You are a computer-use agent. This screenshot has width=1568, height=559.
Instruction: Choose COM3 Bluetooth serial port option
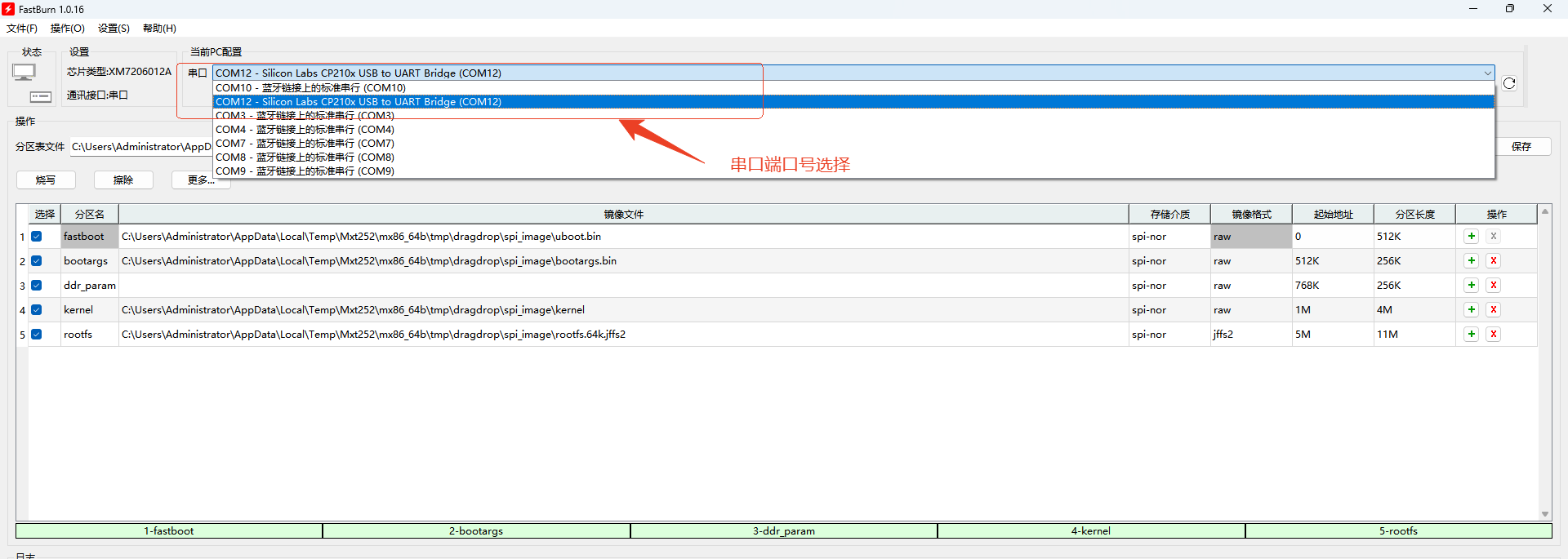(853, 116)
